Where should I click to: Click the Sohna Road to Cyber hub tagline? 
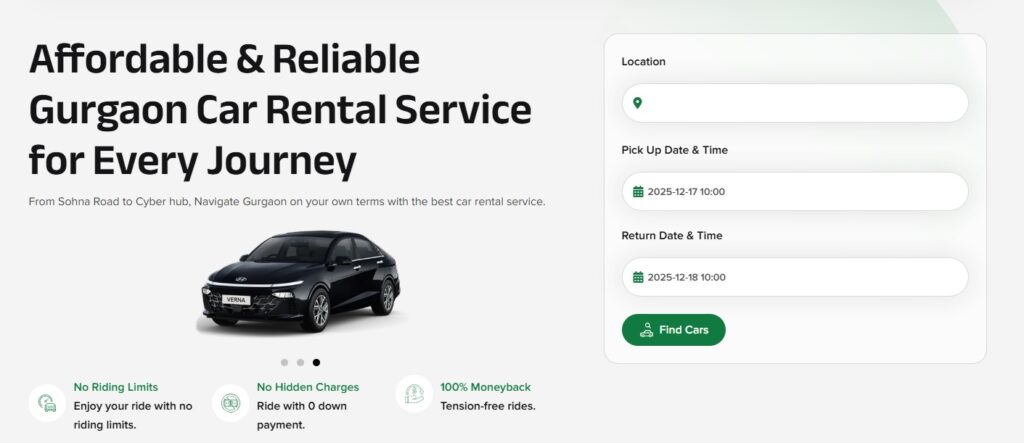click(287, 202)
